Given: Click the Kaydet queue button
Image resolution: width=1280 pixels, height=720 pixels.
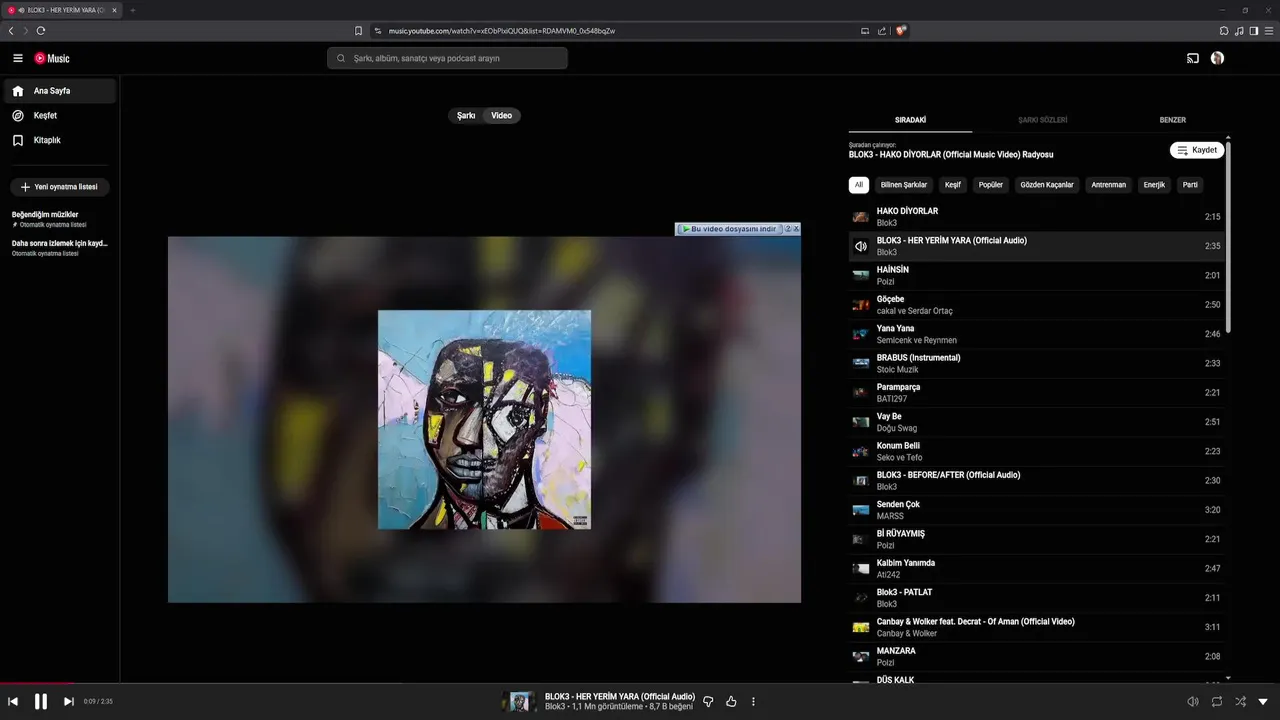Looking at the screenshot, I should (x=1197, y=150).
